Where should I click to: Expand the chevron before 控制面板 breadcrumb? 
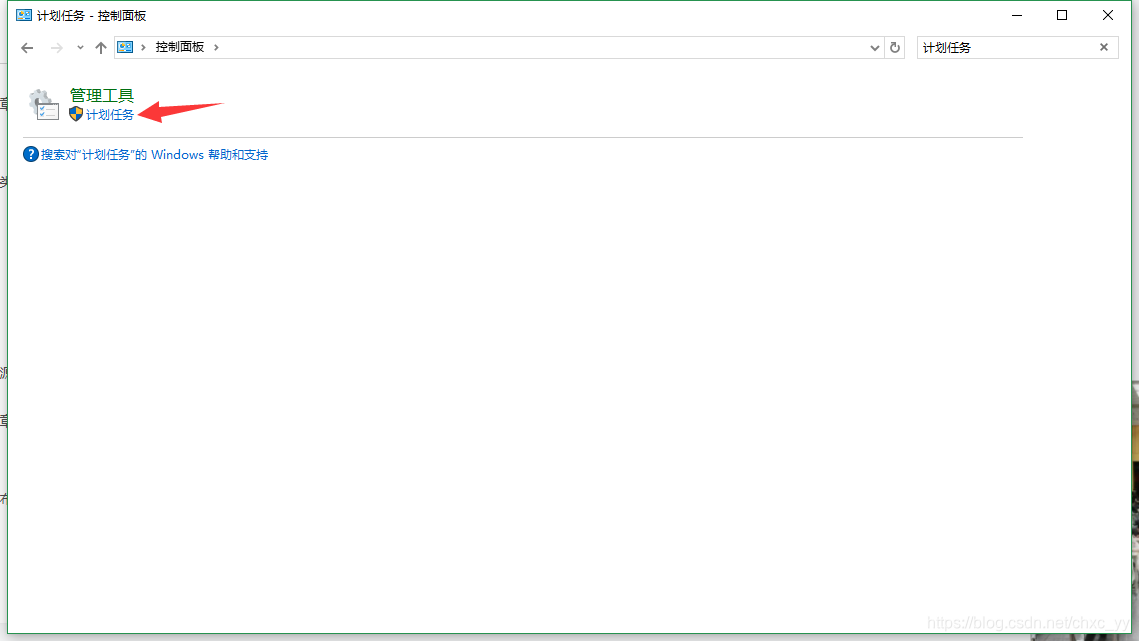[143, 47]
